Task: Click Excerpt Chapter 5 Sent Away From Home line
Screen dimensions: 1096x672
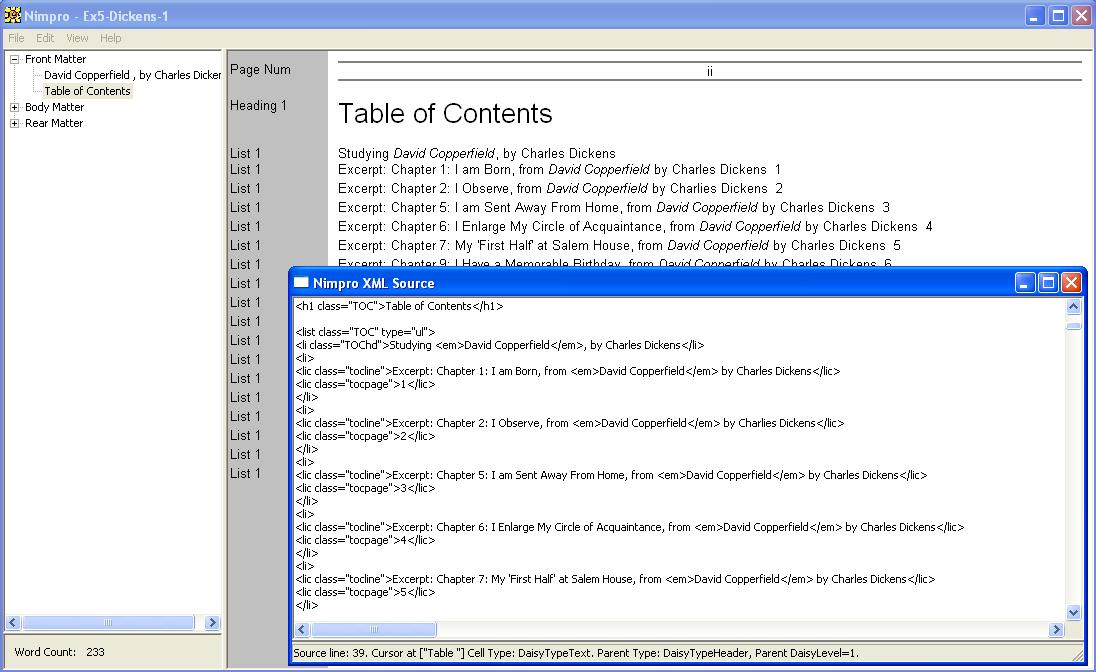Action: (x=614, y=207)
